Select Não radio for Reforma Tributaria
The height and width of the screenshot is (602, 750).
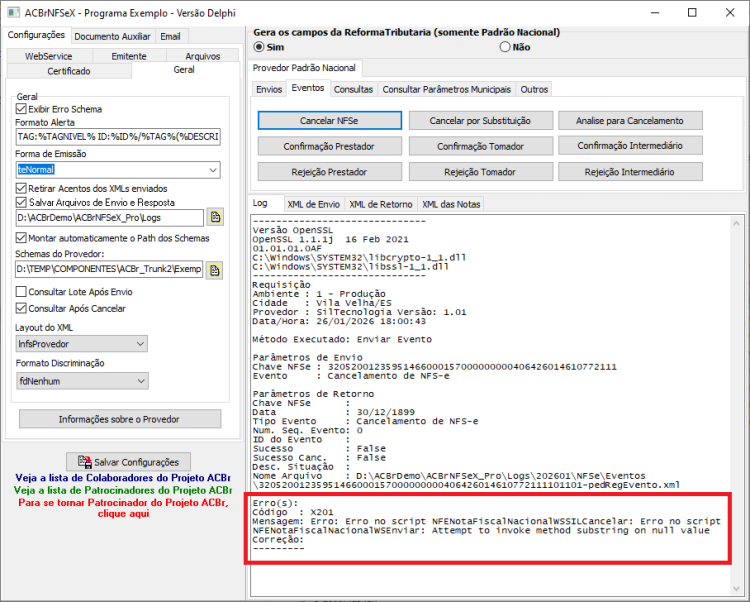505,47
